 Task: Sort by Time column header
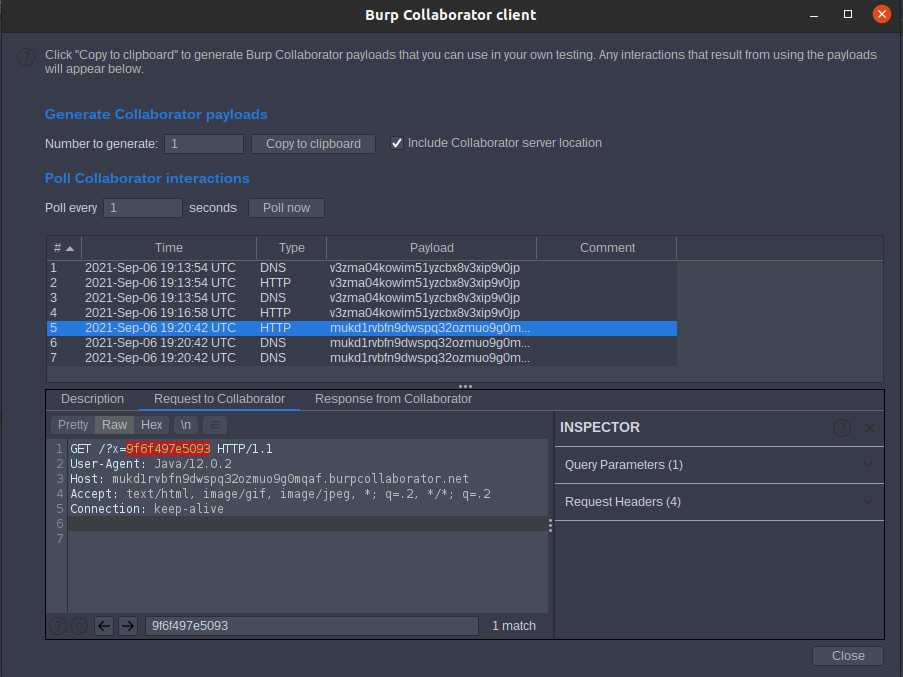169,248
